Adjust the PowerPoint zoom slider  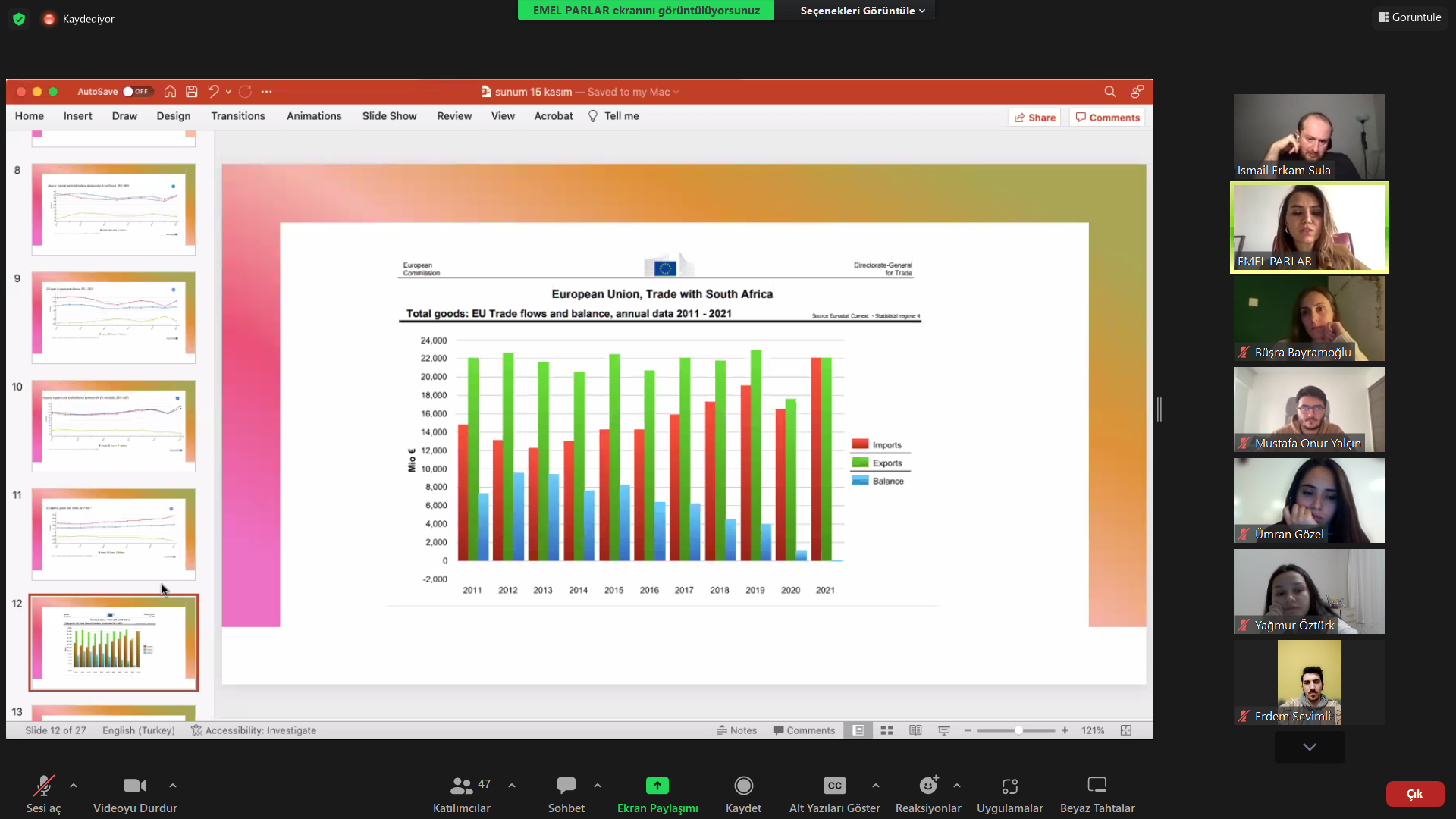tap(1018, 730)
